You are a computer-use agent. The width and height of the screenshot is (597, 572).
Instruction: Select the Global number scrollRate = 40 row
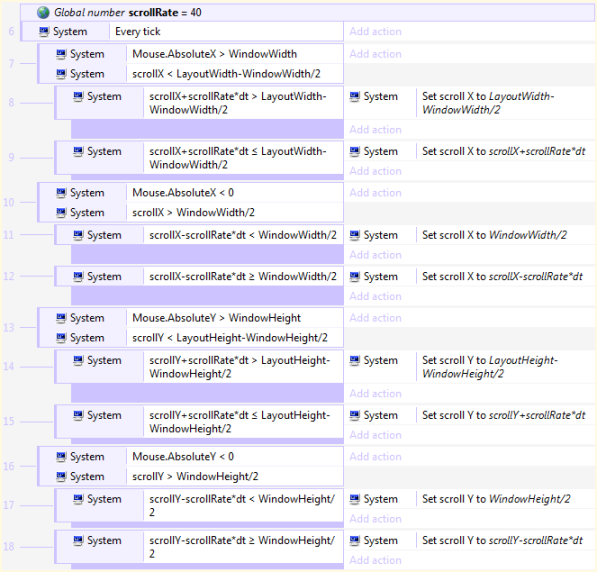pyautogui.click(x=308, y=13)
